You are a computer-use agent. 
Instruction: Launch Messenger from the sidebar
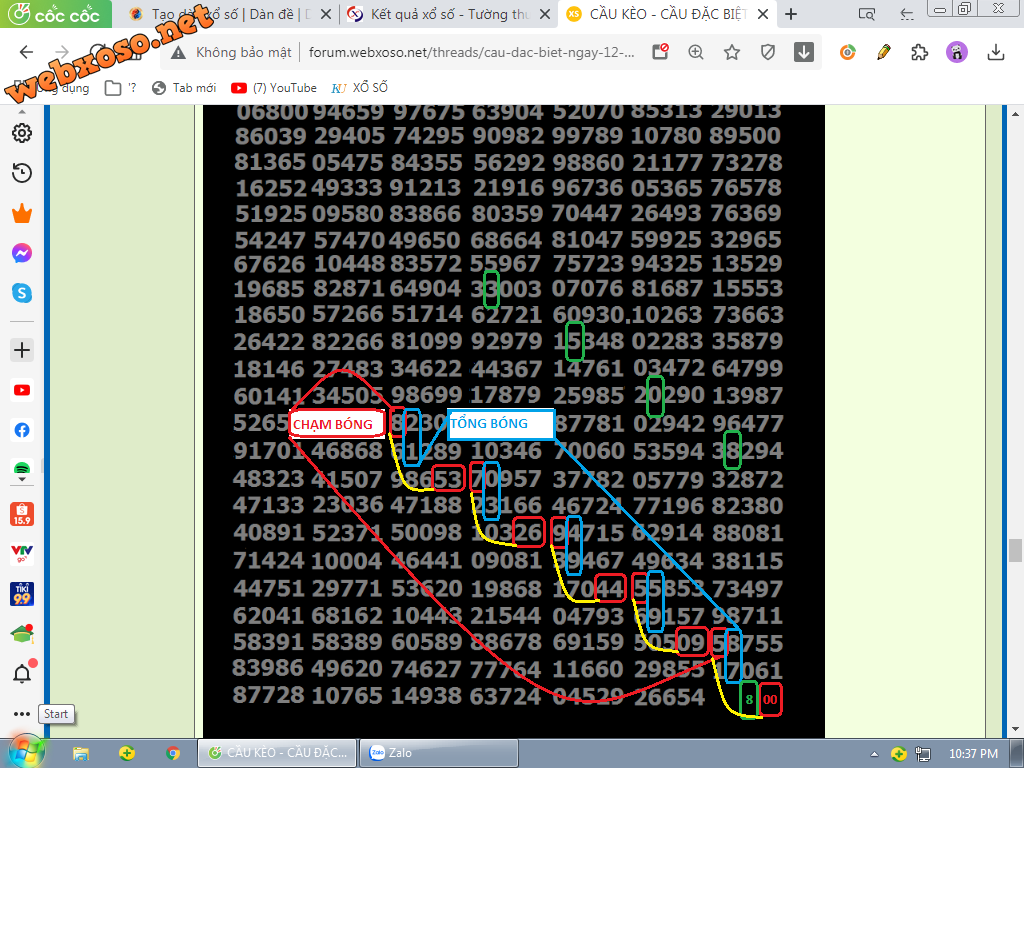21,254
